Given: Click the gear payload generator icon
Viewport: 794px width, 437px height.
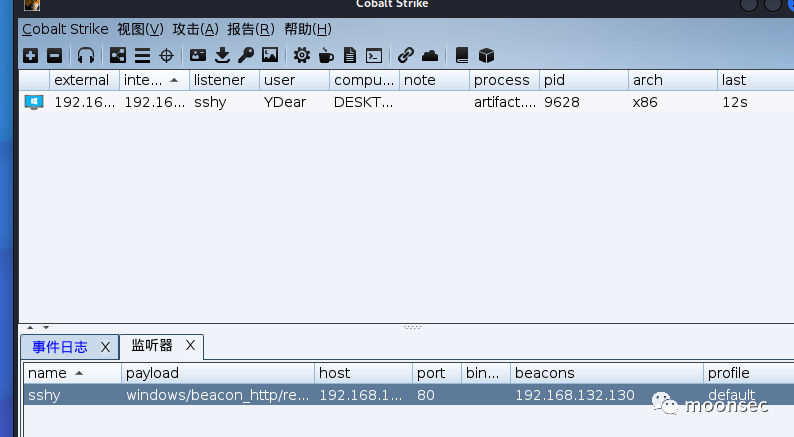Looking at the screenshot, I should [x=302, y=55].
